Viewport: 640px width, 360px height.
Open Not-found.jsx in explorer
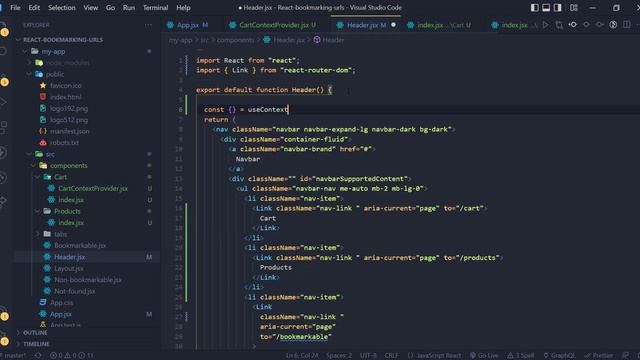point(75,291)
